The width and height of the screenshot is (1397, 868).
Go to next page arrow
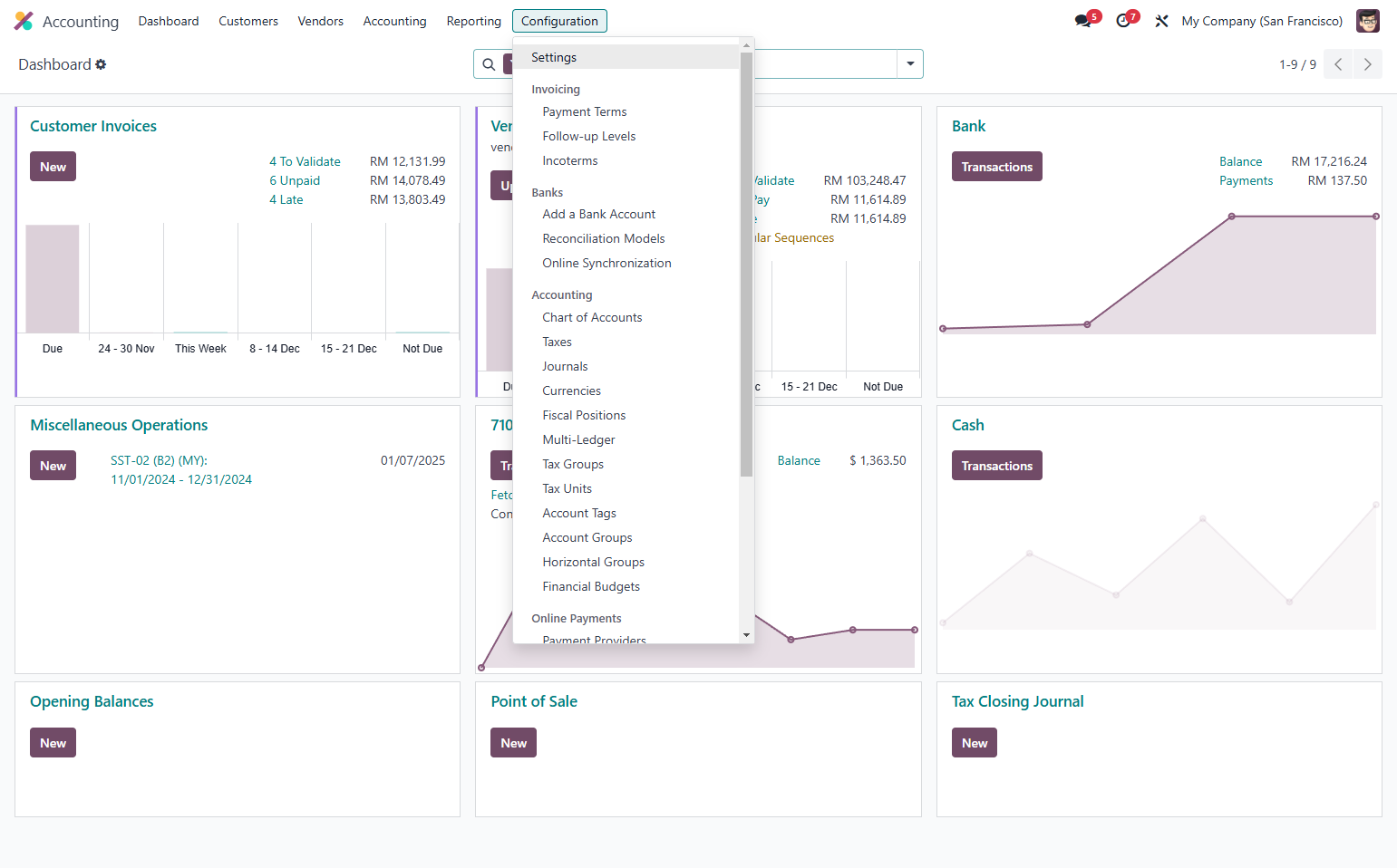point(1368,64)
